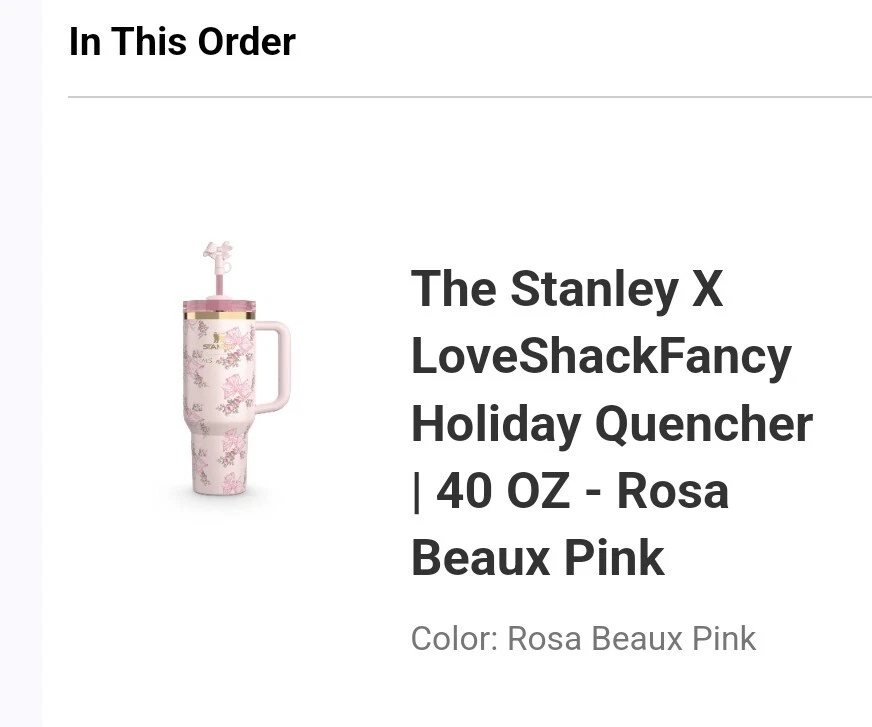Open the Stanley X product title link
872x727 pixels.
566,289
